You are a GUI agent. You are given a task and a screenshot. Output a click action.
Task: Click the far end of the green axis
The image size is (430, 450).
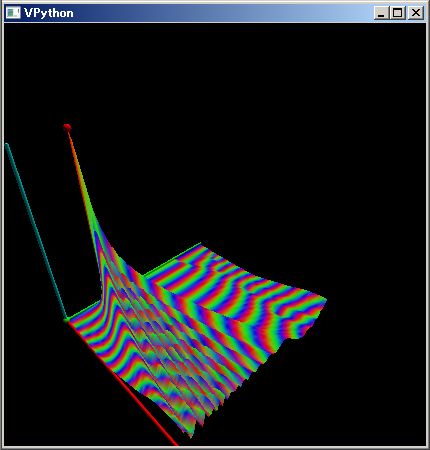199,244
